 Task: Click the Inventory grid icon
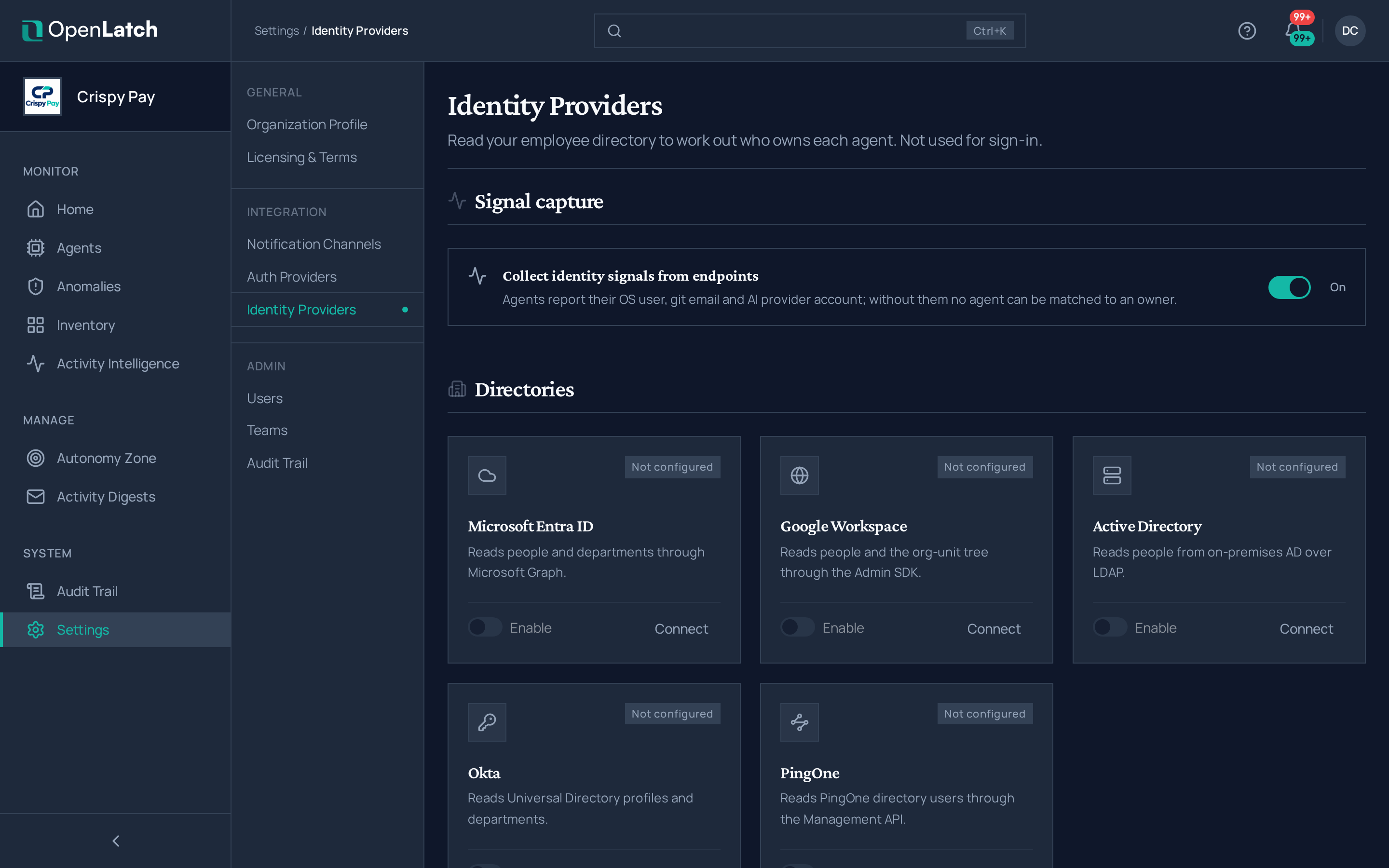[36, 325]
